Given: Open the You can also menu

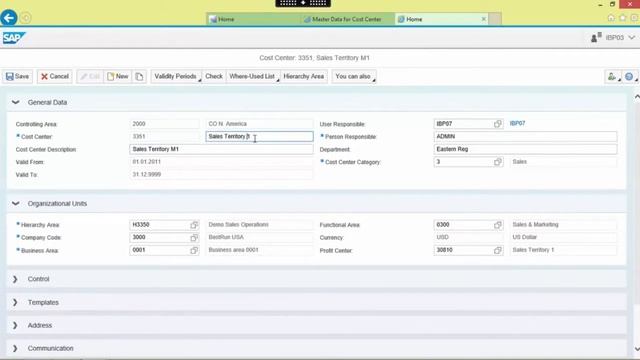Looking at the screenshot, I should click(354, 76).
